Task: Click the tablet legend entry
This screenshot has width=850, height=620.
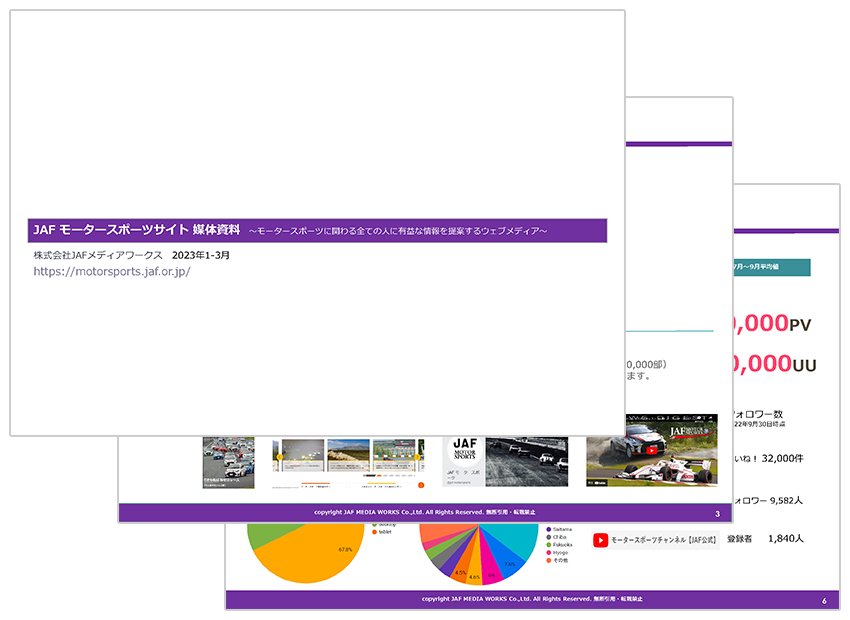Action: coord(382,532)
